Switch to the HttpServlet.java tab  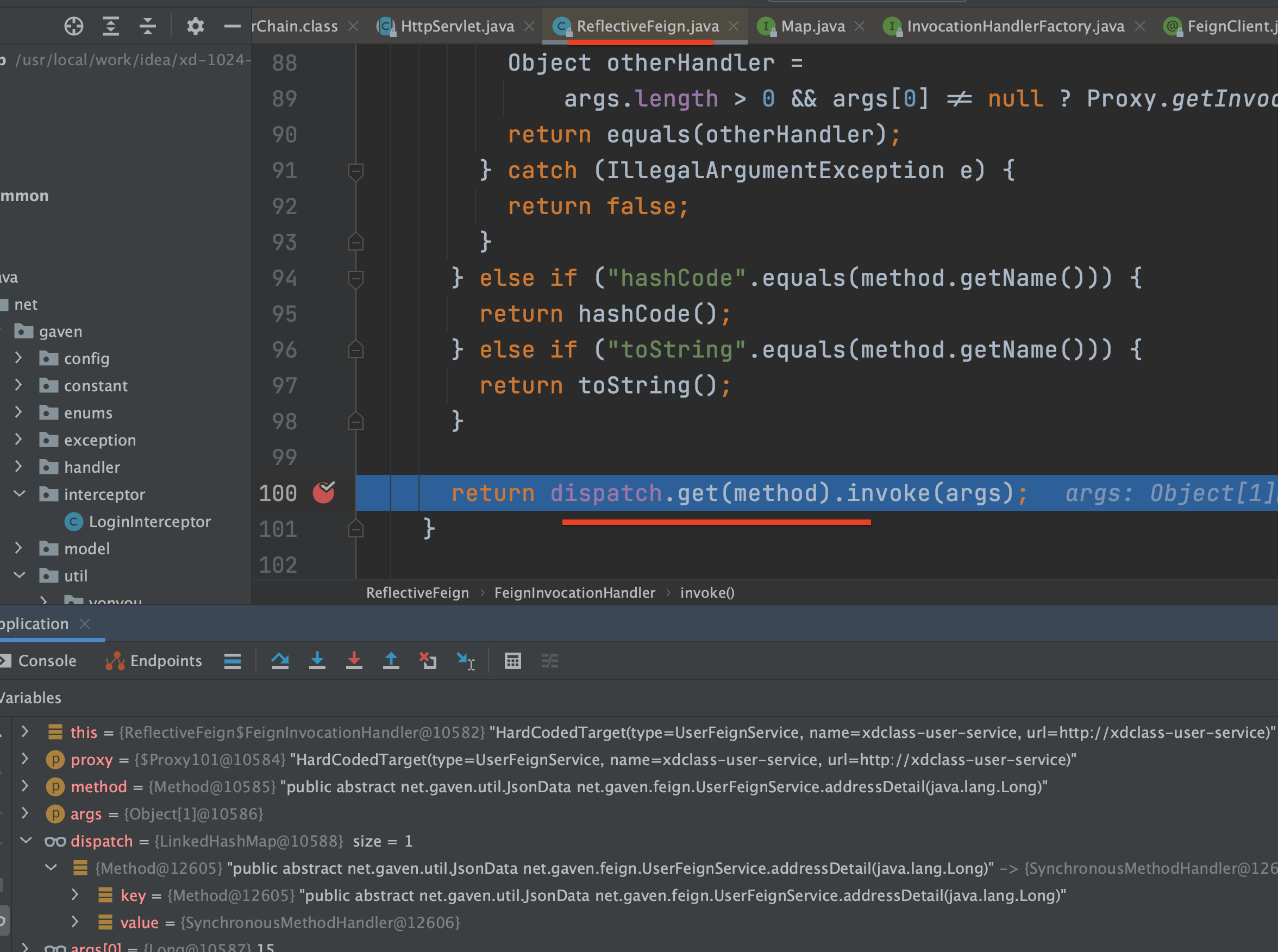pyautogui.click(x=457, y=26)
